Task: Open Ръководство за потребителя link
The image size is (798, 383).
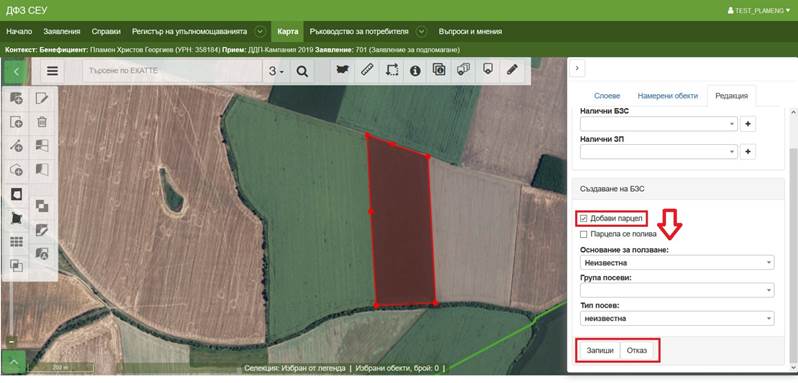Action: click(x=359, y=32)
